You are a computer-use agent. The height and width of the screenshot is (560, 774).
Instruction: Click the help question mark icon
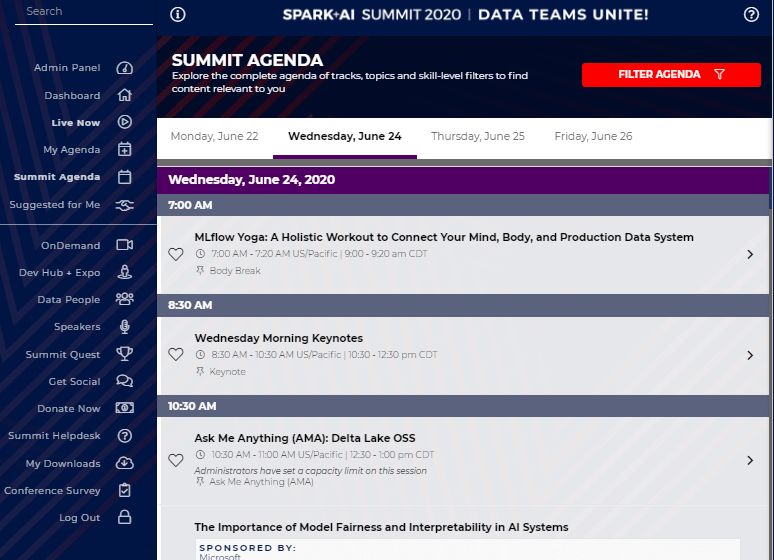click(751, 15)
